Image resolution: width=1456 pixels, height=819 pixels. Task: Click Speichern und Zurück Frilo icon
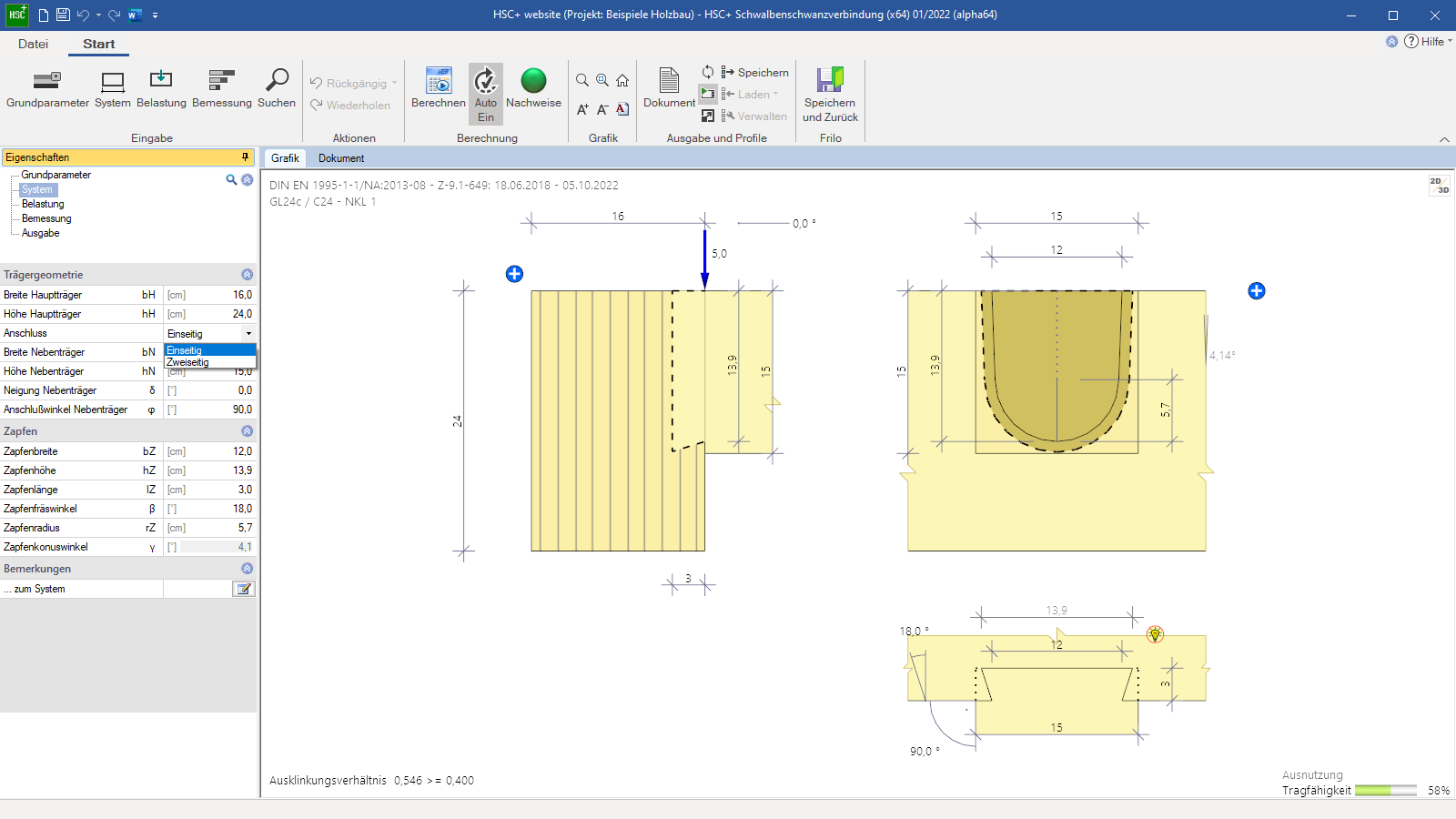(x=830, y=95)
